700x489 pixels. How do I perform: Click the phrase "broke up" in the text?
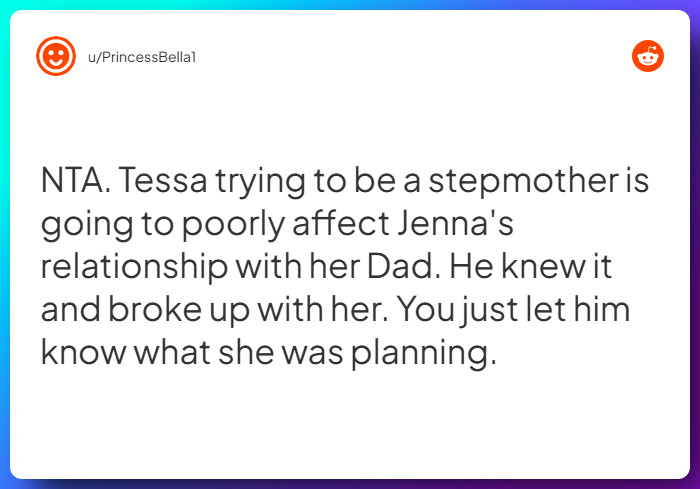tap(188, 312)
